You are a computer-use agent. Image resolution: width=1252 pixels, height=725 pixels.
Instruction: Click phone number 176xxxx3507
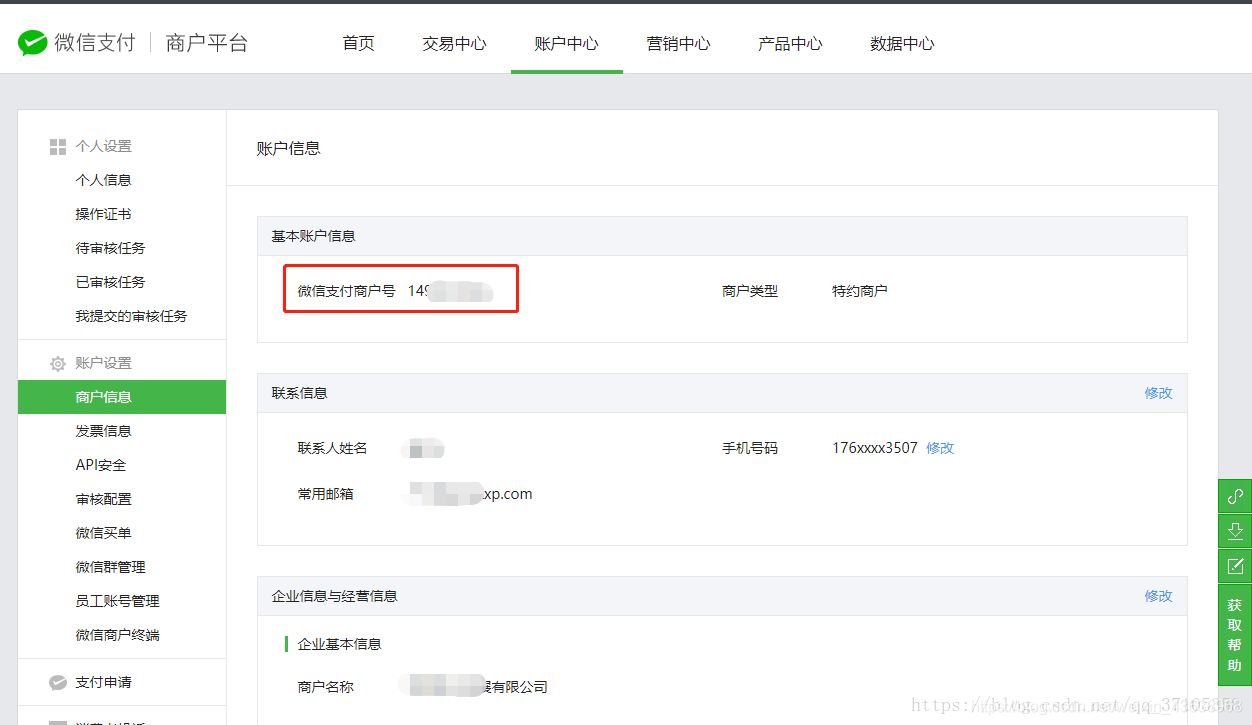875,448
